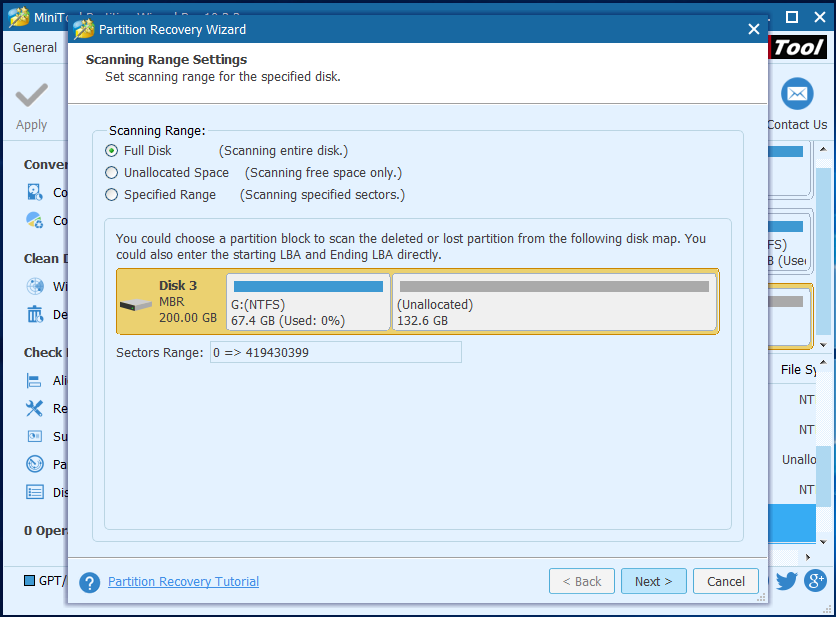
Task: Click the partition recovery icon in sidebar
Action: tap(35, 464)
